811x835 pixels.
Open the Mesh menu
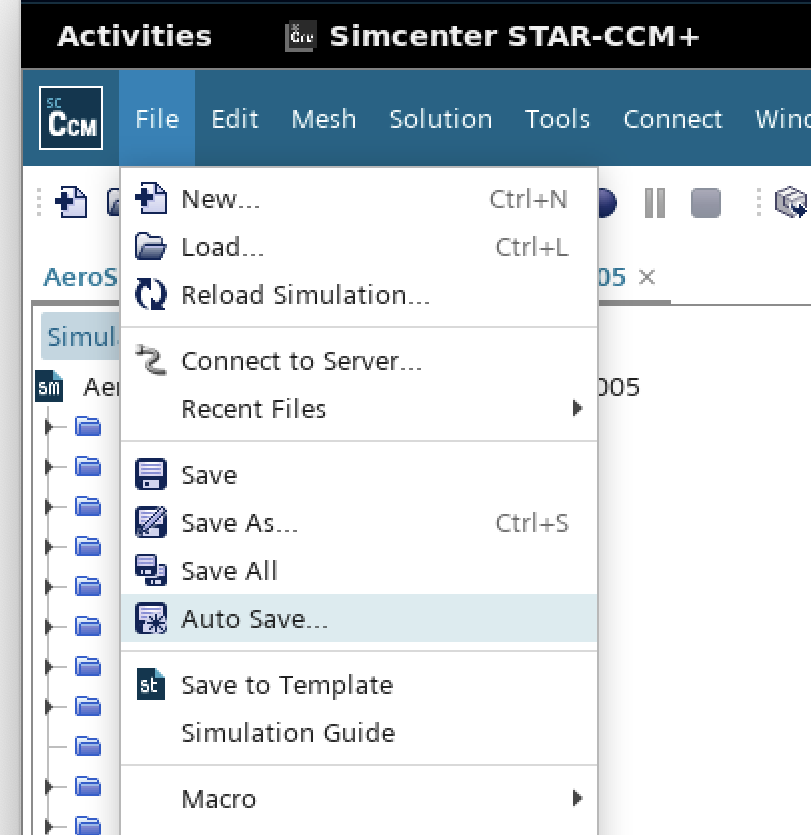(324, 118)
